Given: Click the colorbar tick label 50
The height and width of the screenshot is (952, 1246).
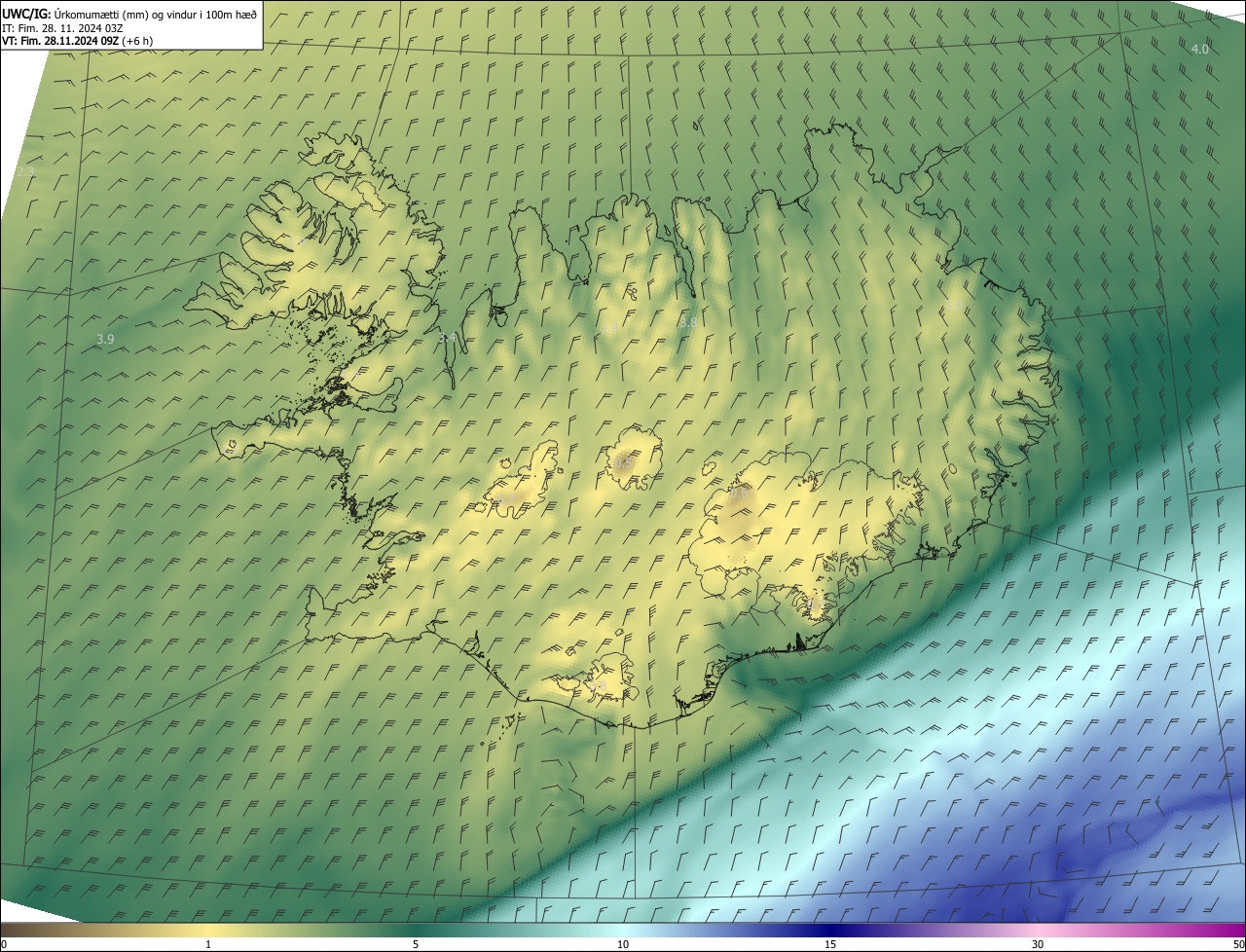Looking at the screenshot, I should [1238, 945].
